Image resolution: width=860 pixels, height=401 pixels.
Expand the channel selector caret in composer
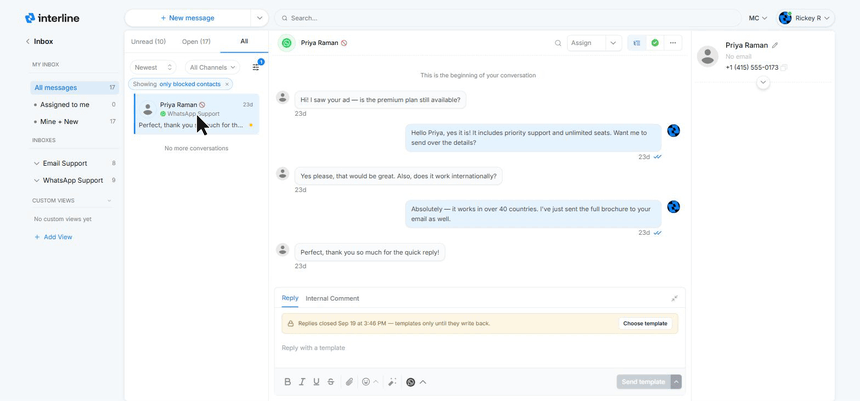(x=423, y=382)
